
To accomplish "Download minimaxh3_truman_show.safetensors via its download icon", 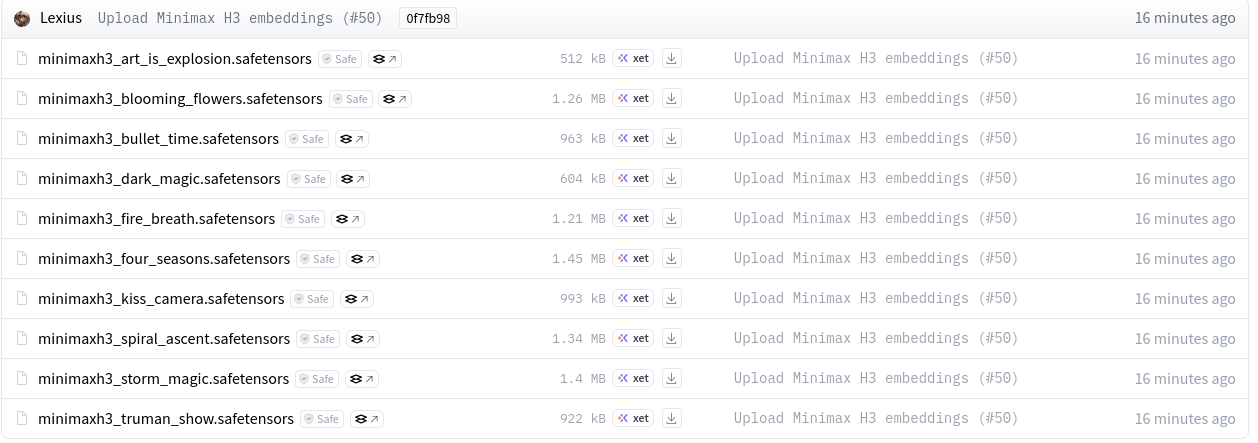I will click(x=672, y=418).
